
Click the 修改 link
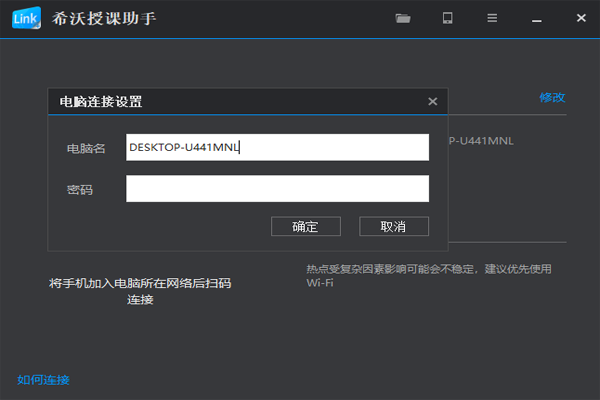[552, 97]
